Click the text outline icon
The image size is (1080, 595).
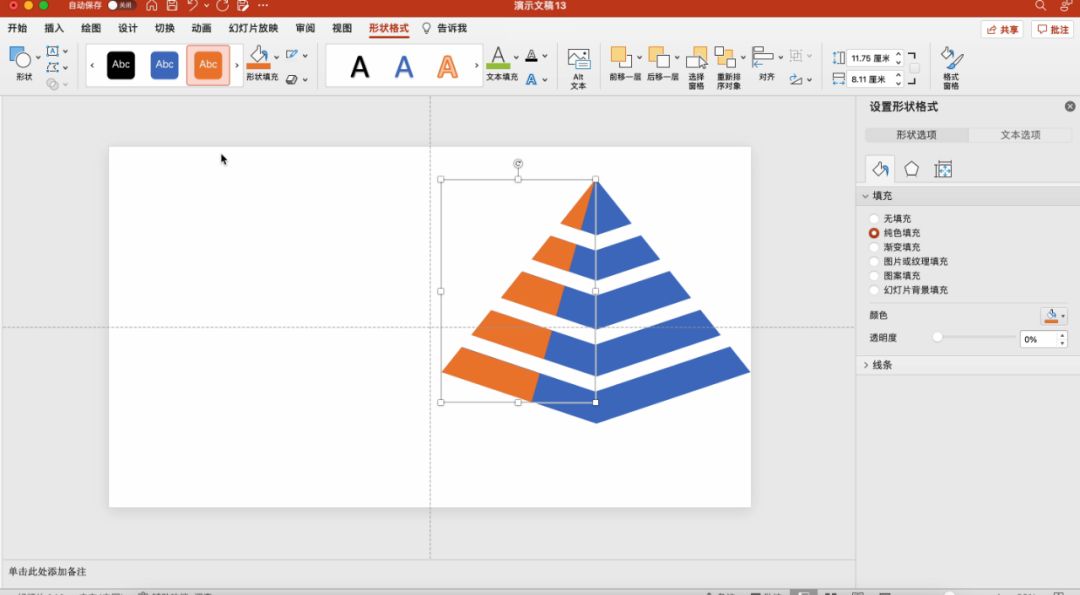[532, 56]
